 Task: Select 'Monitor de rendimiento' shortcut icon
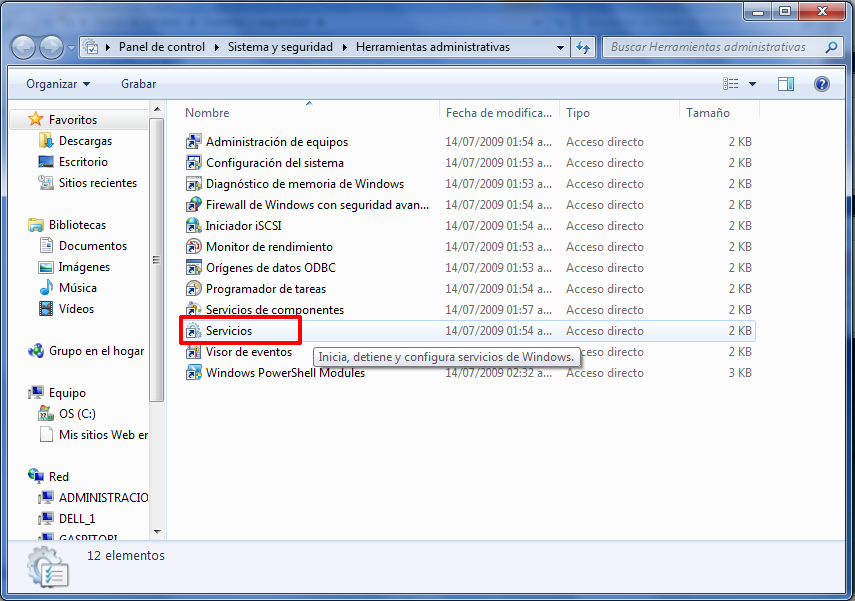tap(194, 247)
